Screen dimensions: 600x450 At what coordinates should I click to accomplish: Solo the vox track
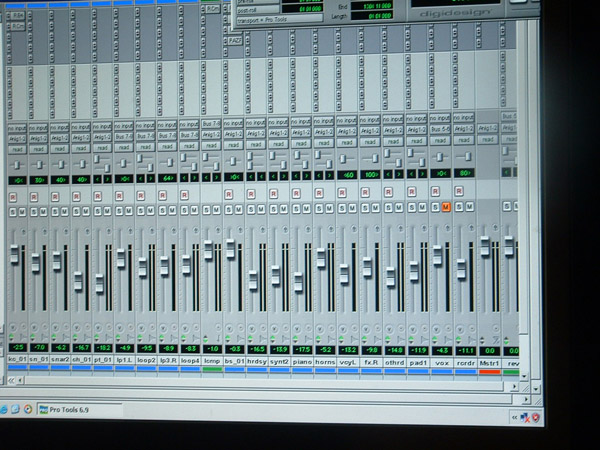click(435, 207)
